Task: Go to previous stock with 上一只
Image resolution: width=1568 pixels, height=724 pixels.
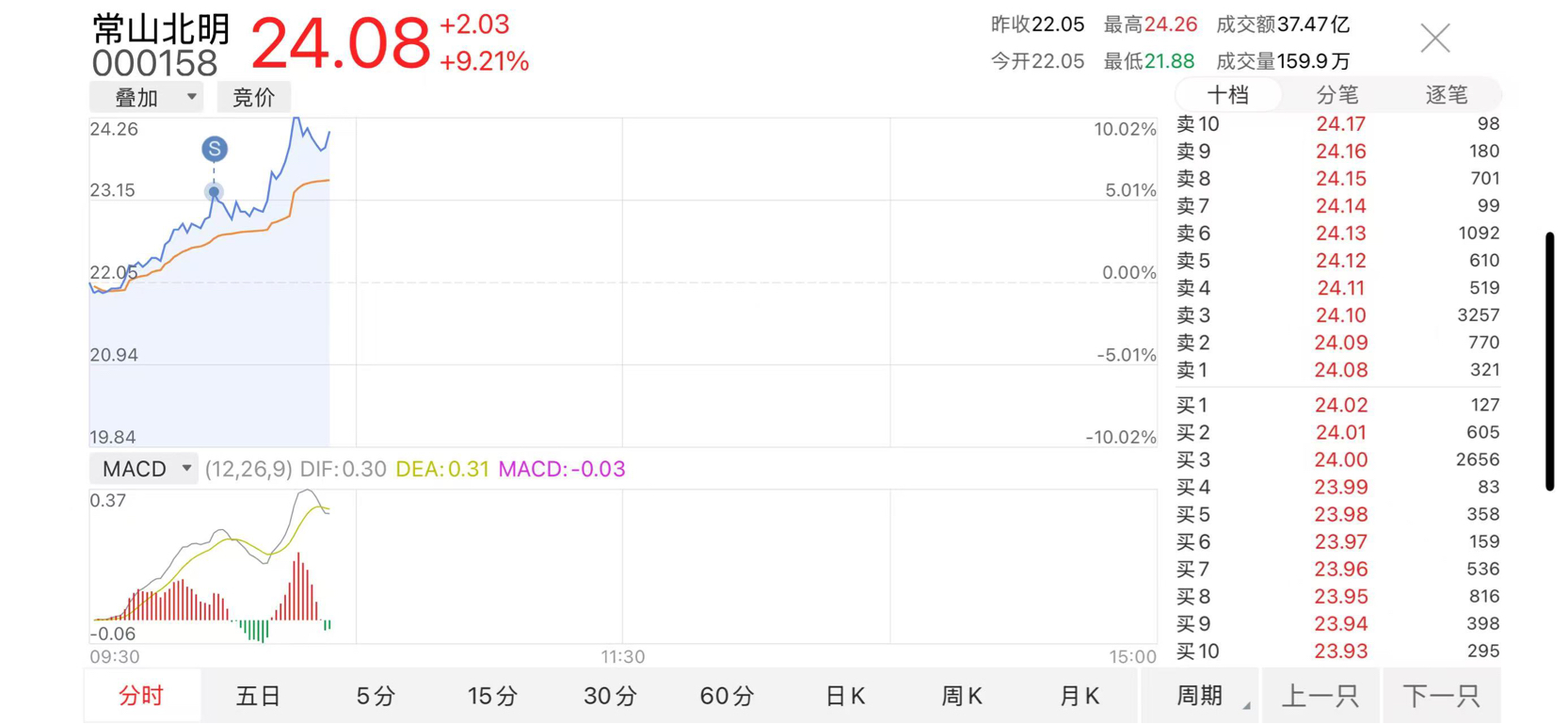Action: click(1320, 696)
